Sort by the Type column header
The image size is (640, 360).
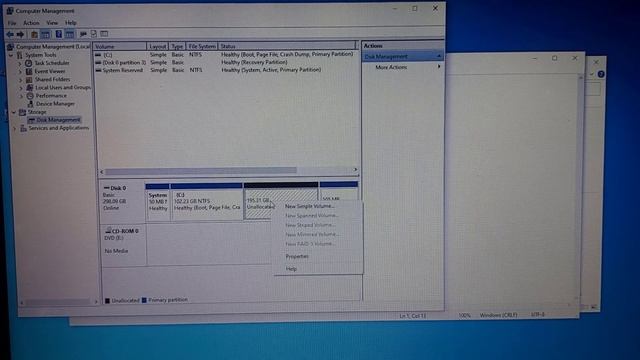[x=177, y=46]
